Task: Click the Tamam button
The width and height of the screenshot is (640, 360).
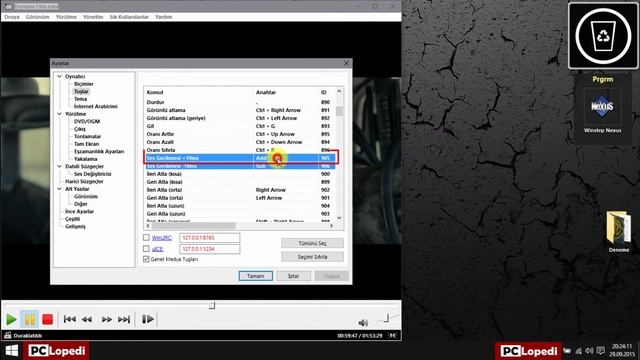Action: click(x=256, y=276)
